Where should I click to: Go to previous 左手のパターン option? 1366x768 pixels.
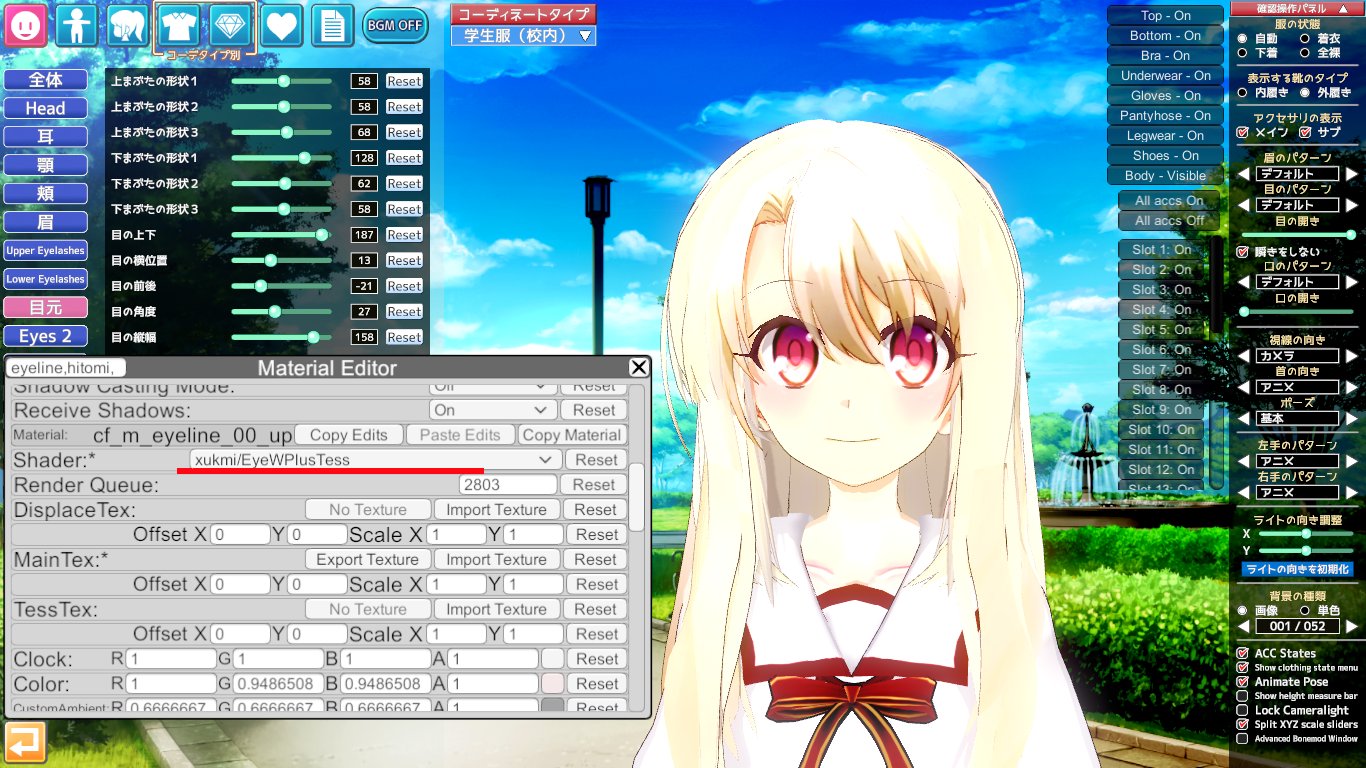pyautogui.click(x=1245, y=461)
